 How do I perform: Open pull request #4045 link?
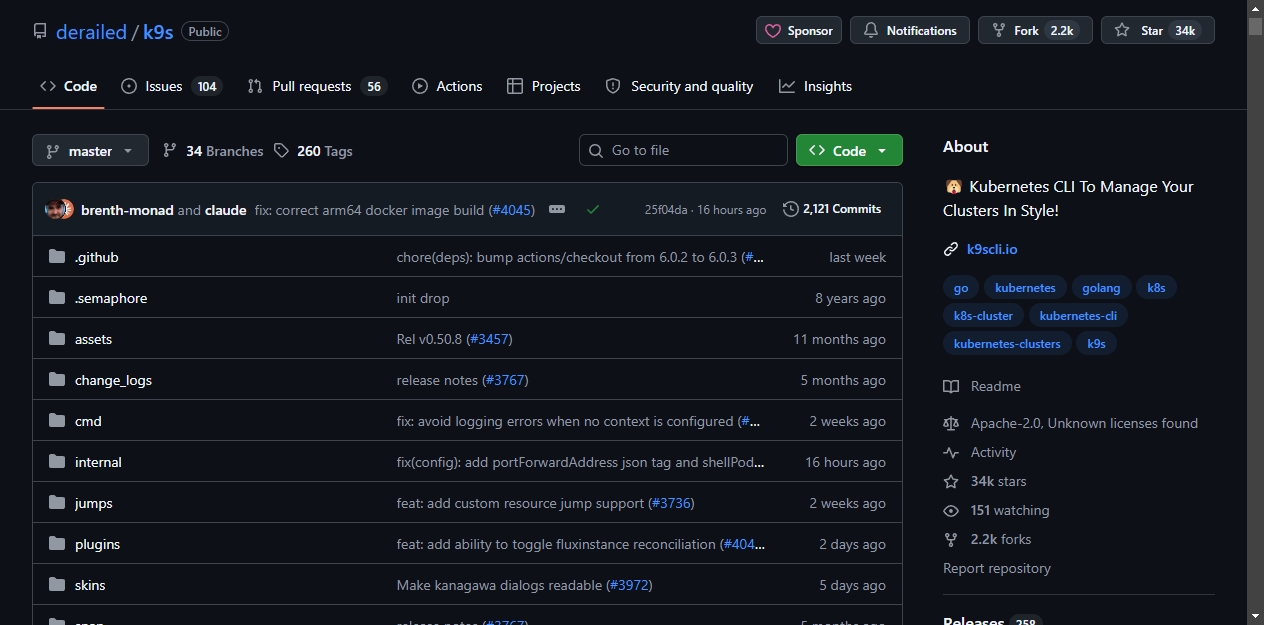click(x=511, y=210)
